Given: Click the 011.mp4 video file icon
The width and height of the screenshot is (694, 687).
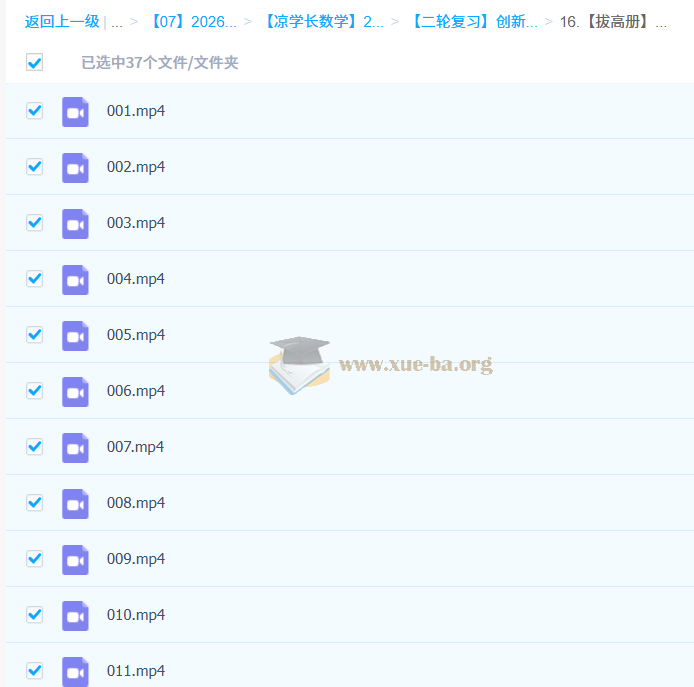Looking at the screenshot, I should pos(75,670).
